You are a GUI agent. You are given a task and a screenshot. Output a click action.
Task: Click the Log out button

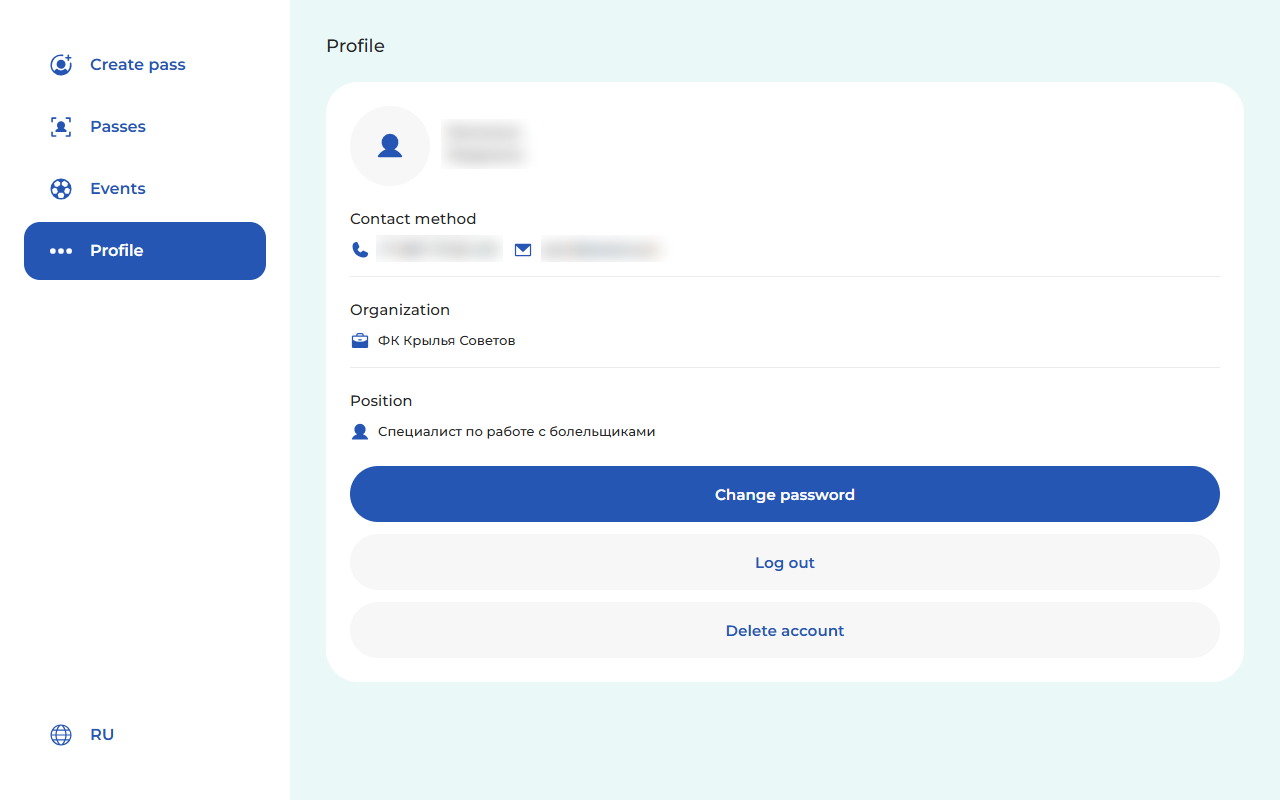(785, 562)
